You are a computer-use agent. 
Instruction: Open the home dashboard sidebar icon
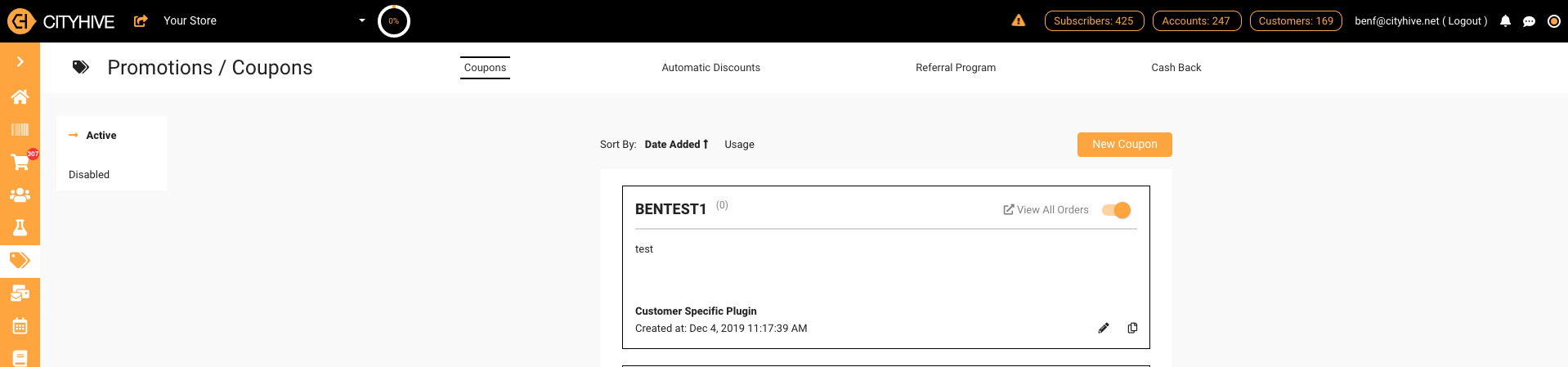coord(20,97)
